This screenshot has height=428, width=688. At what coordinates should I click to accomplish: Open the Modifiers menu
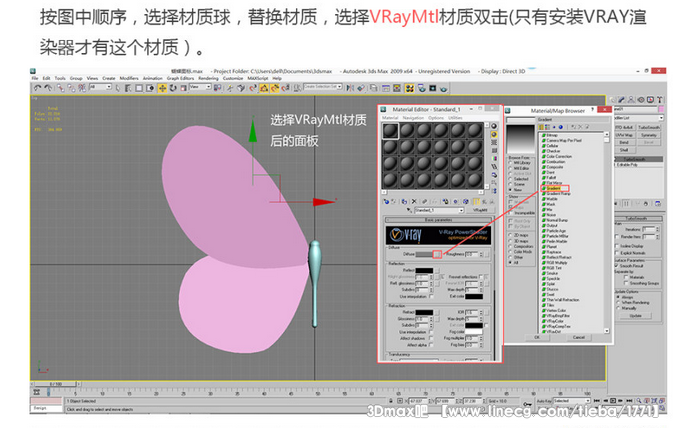tap(129, 78)
